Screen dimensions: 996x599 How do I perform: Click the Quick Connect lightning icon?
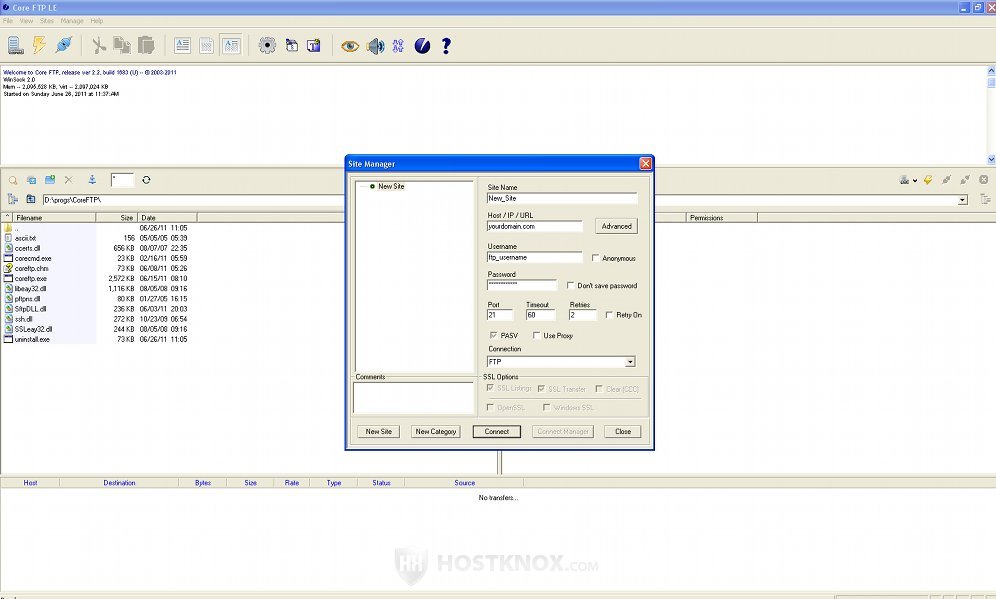click(x=39, y=45)
